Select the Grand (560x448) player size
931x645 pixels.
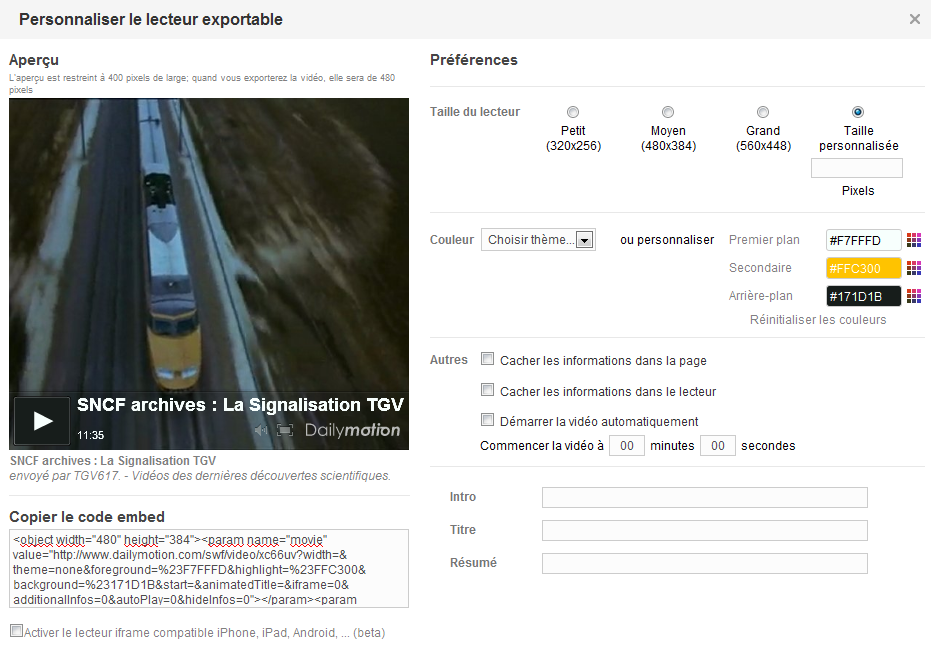click(763, 112)
